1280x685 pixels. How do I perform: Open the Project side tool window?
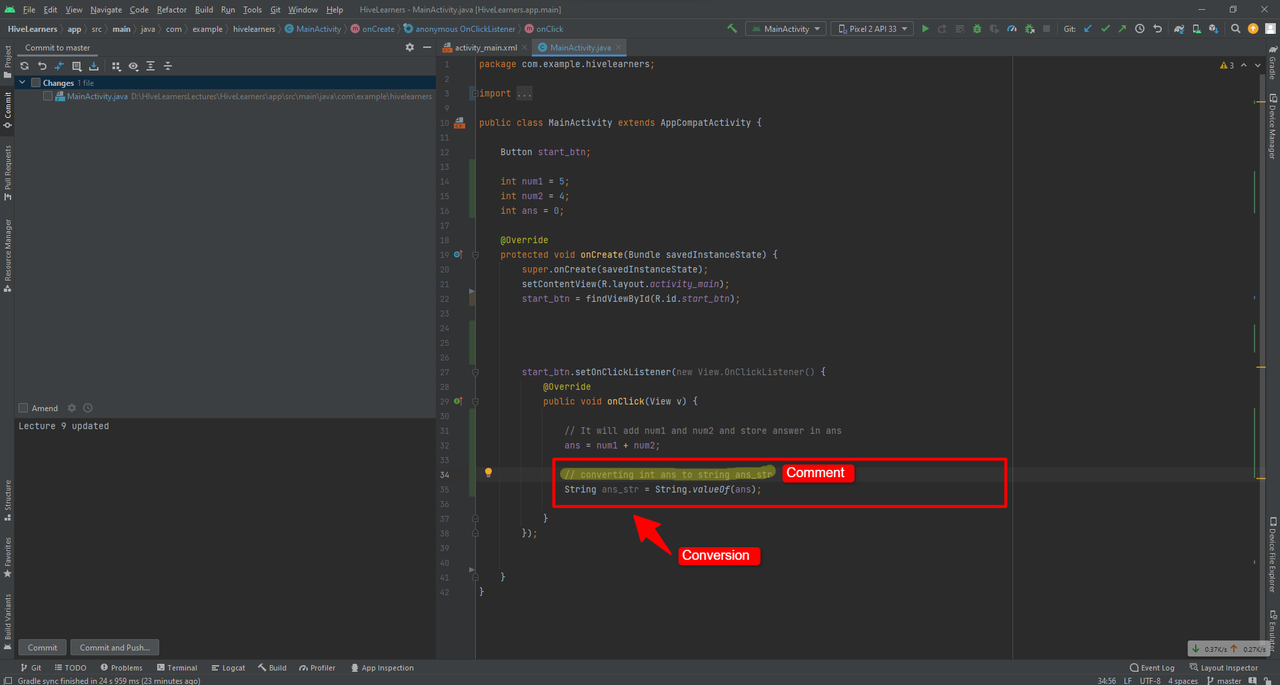7,62
